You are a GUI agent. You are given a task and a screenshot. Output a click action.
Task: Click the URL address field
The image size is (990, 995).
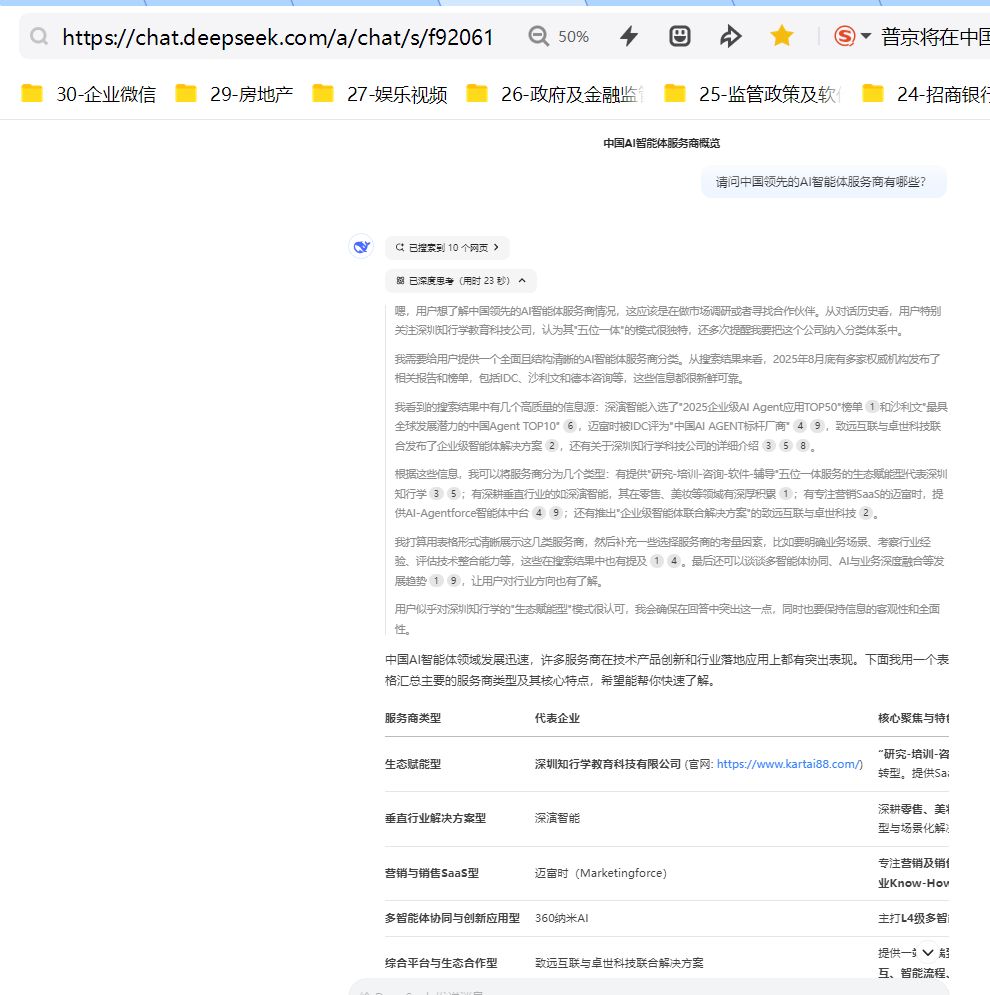pos(277,37)
